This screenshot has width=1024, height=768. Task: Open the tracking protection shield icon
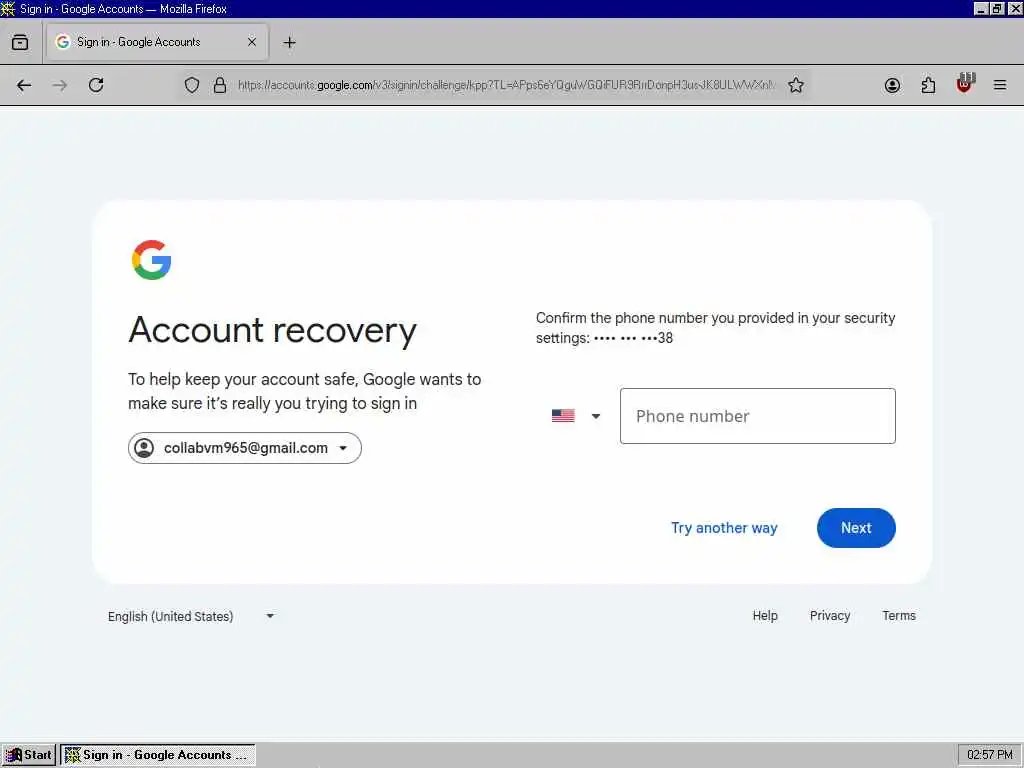tap(191, 85)
